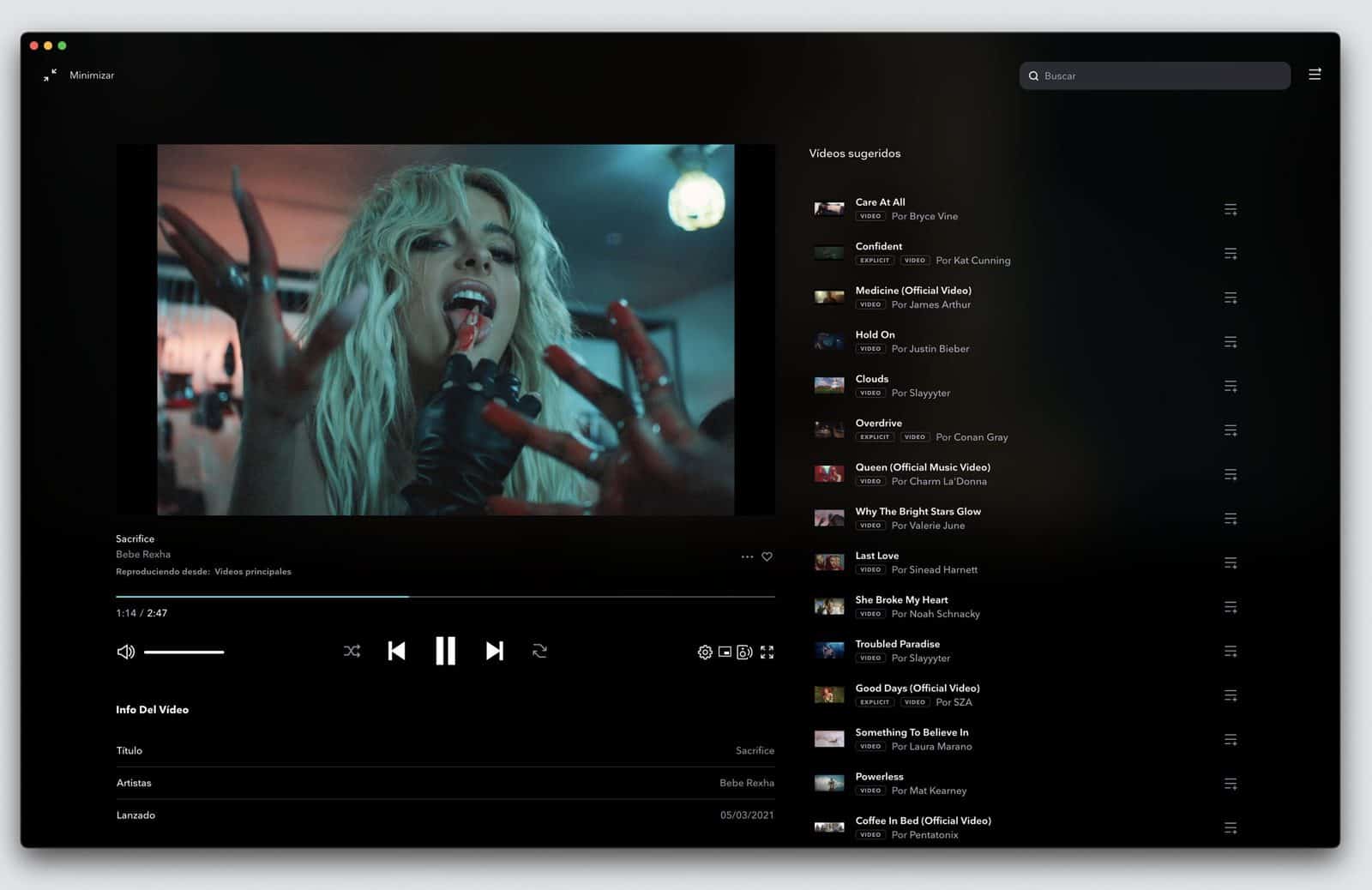This screenshot has width=1372, height=890.
Task: Play Hold On suggested video
Action: point(875,334)
